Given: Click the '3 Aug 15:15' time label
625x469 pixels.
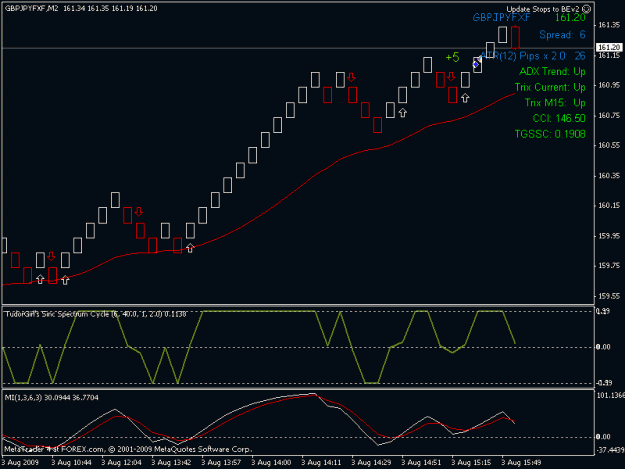Looking at the screenshot, I should click(471, 463).
